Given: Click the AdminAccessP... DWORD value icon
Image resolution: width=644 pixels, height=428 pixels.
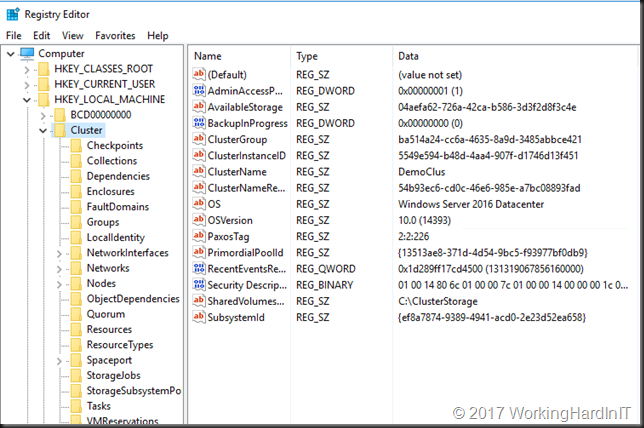Looking at the screenshot, I should (x=199, y=90).
